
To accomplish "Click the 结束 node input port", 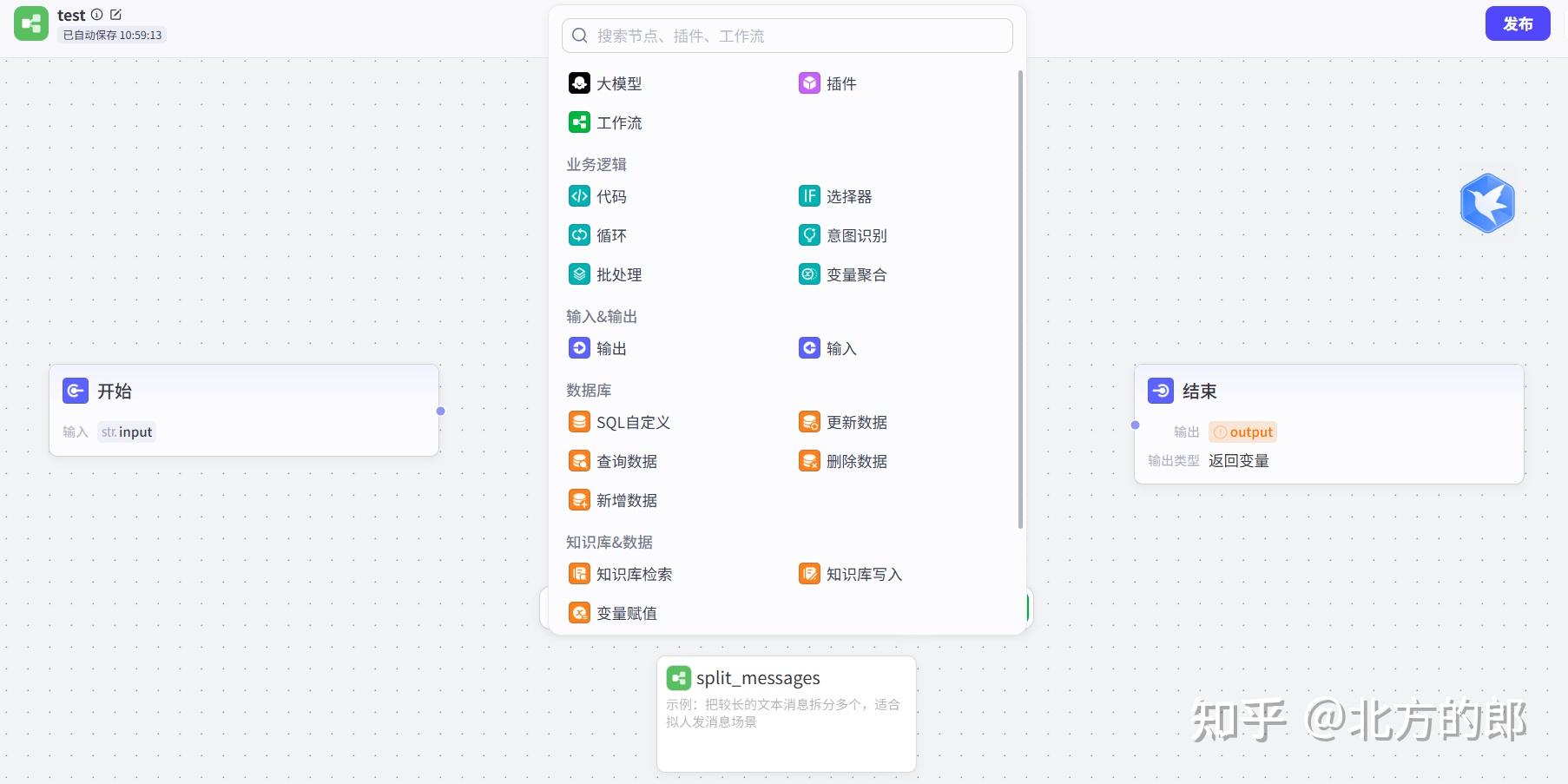I will pyautogui.click(x=1135, y=425).
